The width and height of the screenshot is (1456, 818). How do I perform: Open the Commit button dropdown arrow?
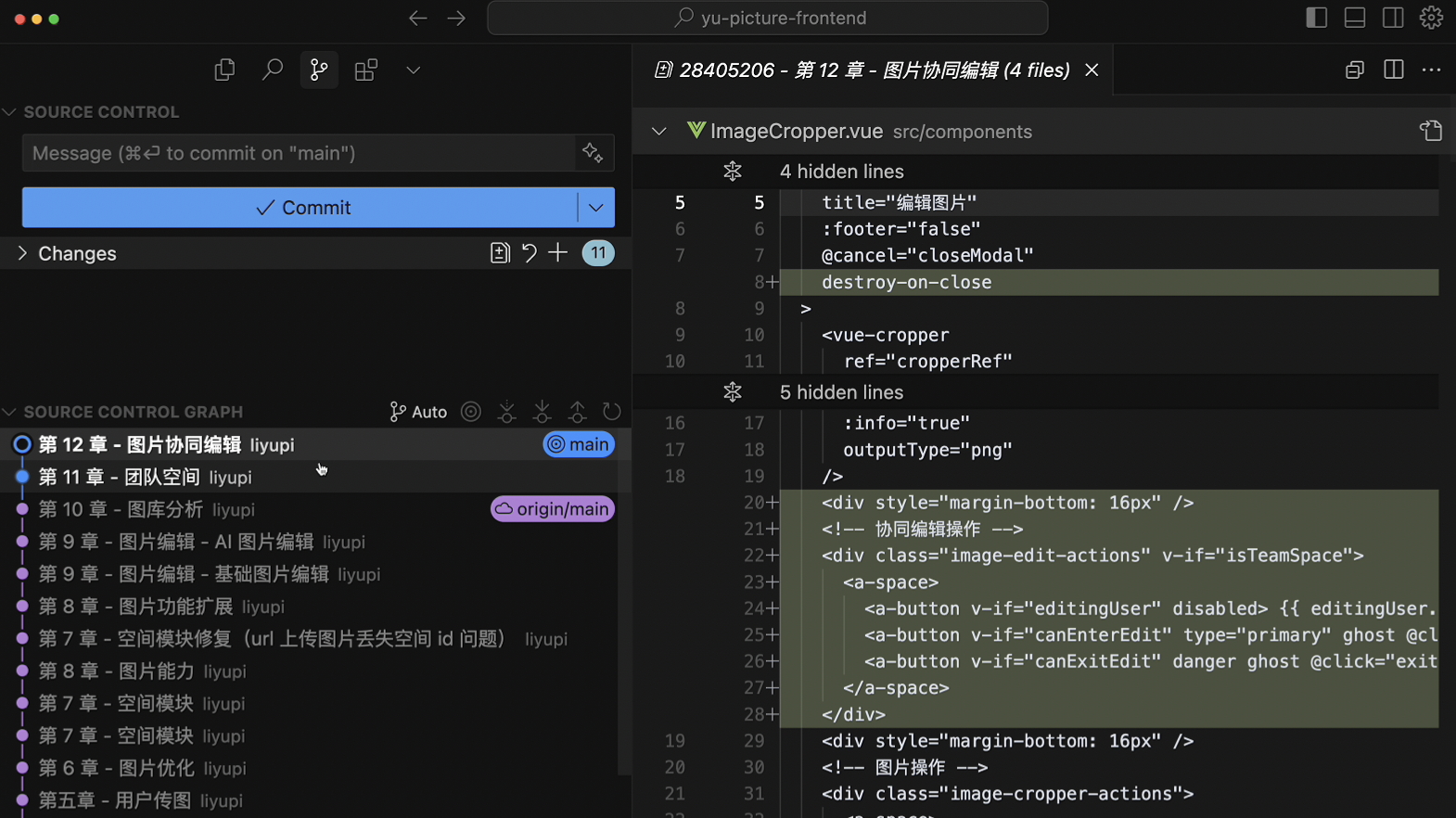[596, 208]
